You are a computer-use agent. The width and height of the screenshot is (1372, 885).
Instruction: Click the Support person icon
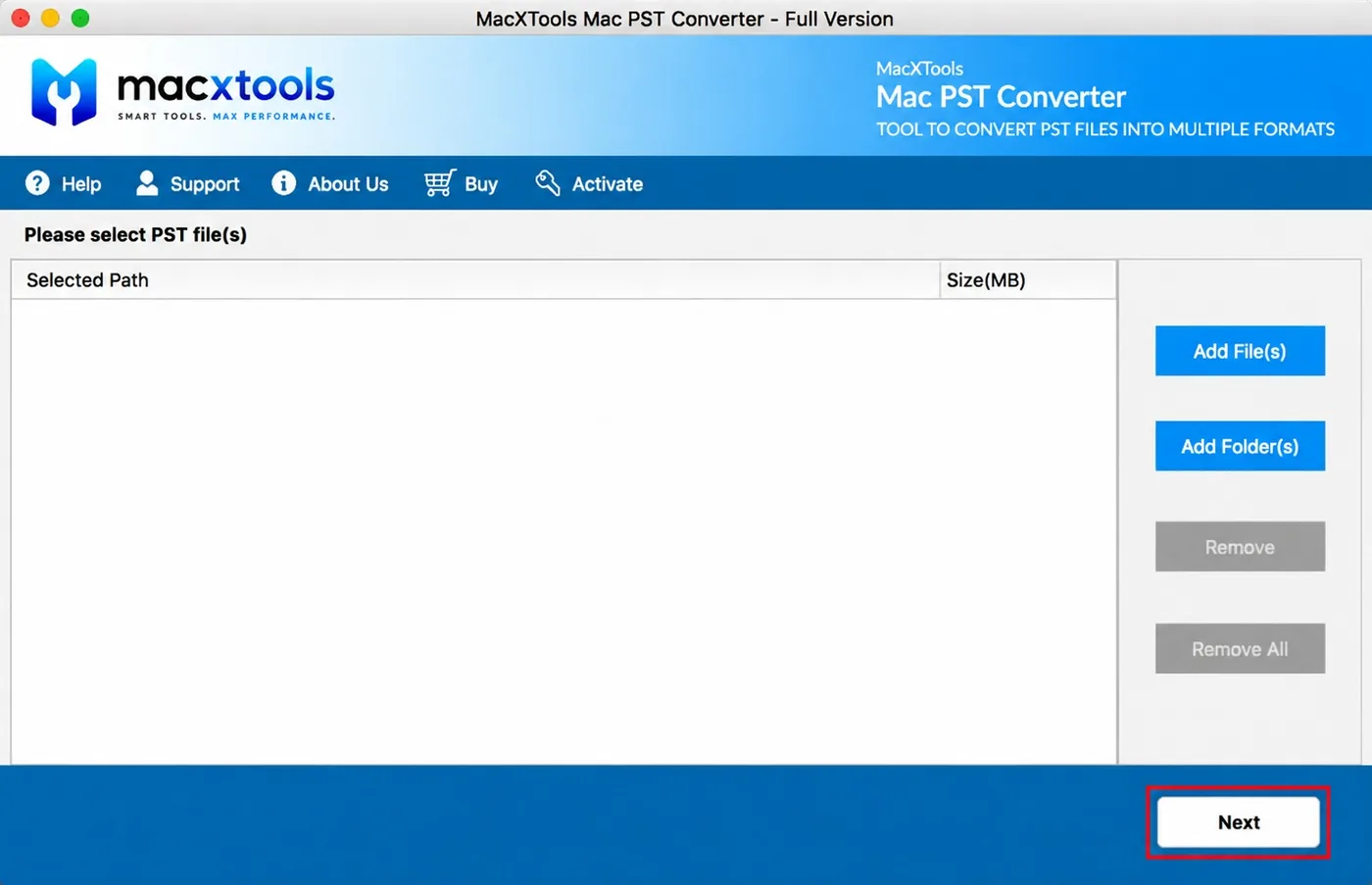[x=147, y=183]
